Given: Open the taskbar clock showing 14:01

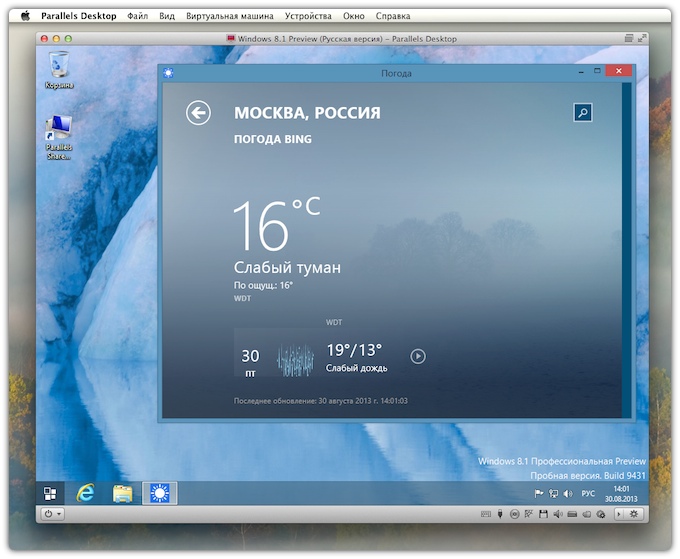Looking at the screenshot, I should [621, 494].
